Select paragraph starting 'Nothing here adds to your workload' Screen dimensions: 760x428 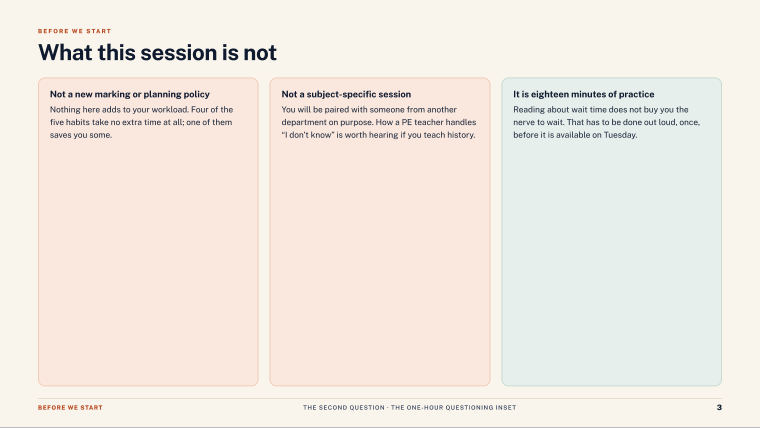point(142,122)
